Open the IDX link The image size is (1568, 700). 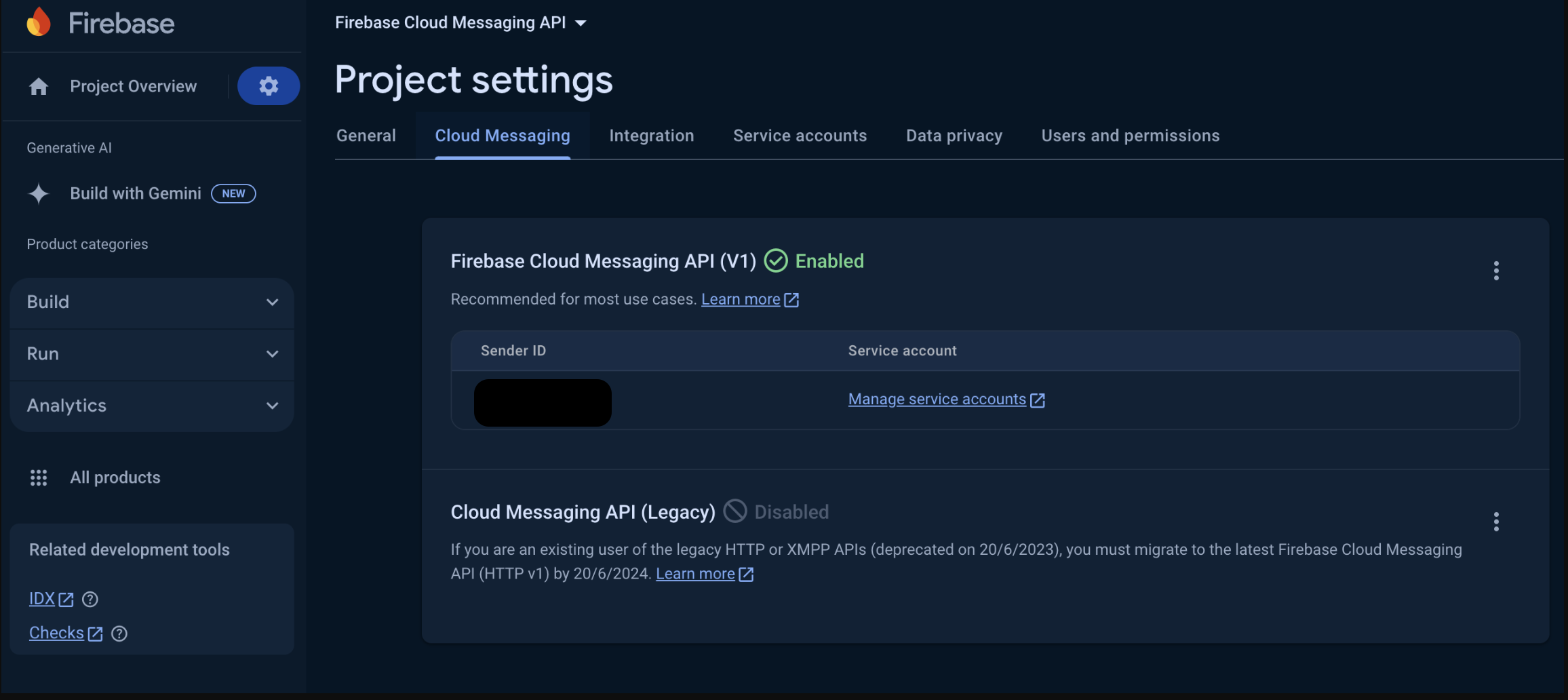42,599
